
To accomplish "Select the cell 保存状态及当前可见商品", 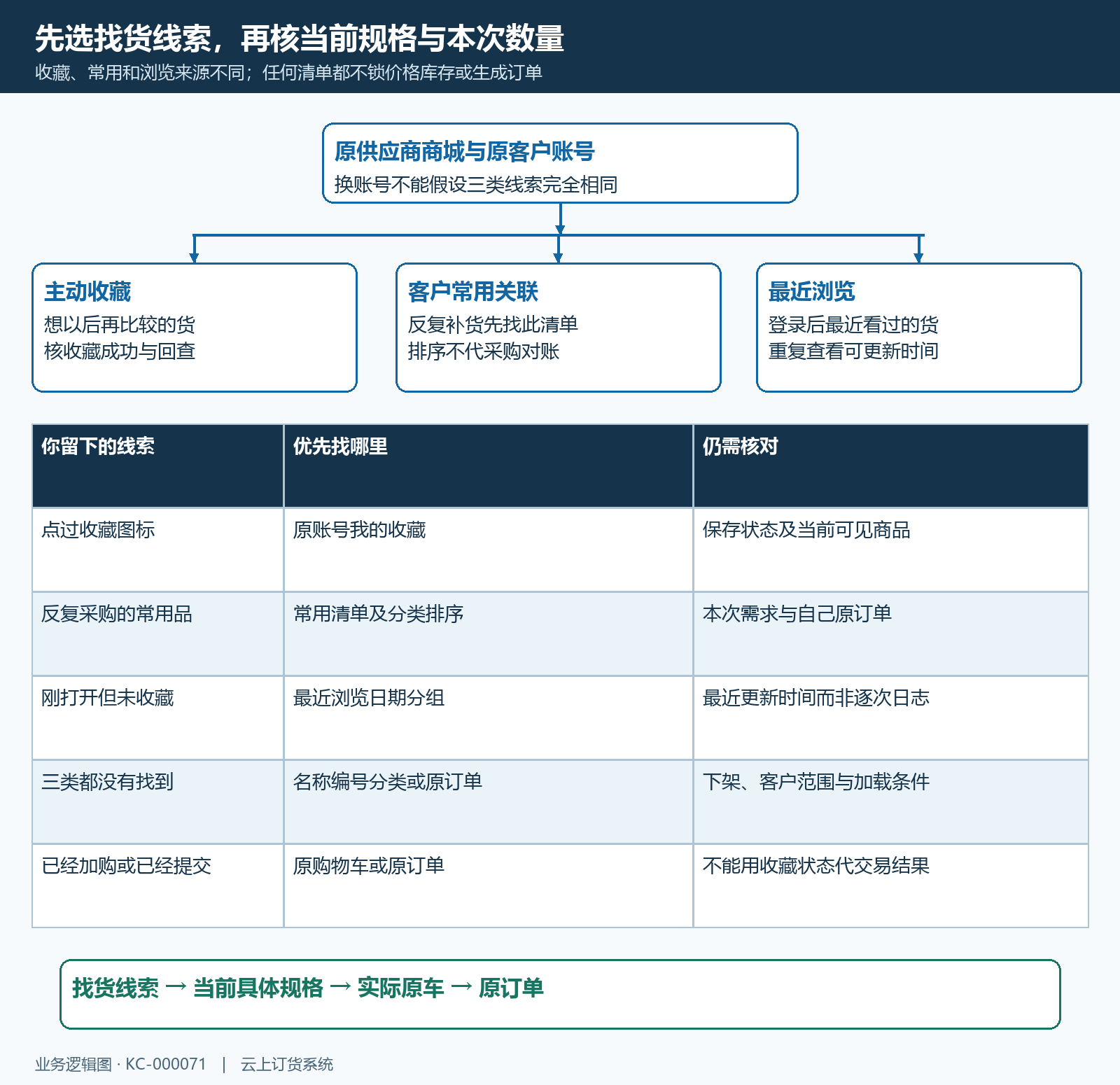I will pos(890,549).
